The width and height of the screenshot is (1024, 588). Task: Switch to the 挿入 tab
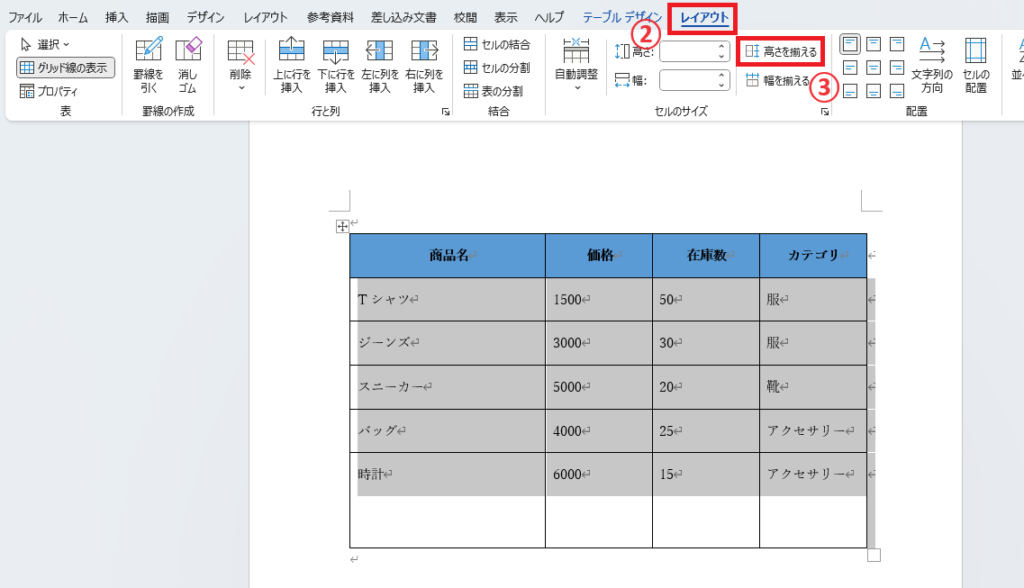pos(116,18)
